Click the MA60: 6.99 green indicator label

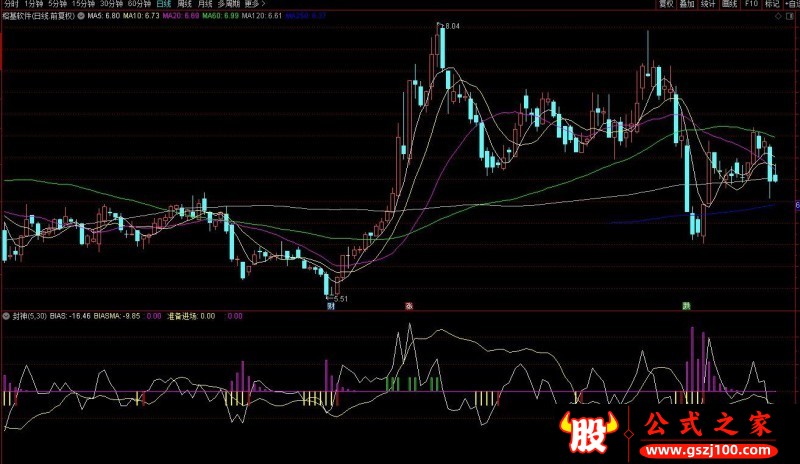point(220,16)
